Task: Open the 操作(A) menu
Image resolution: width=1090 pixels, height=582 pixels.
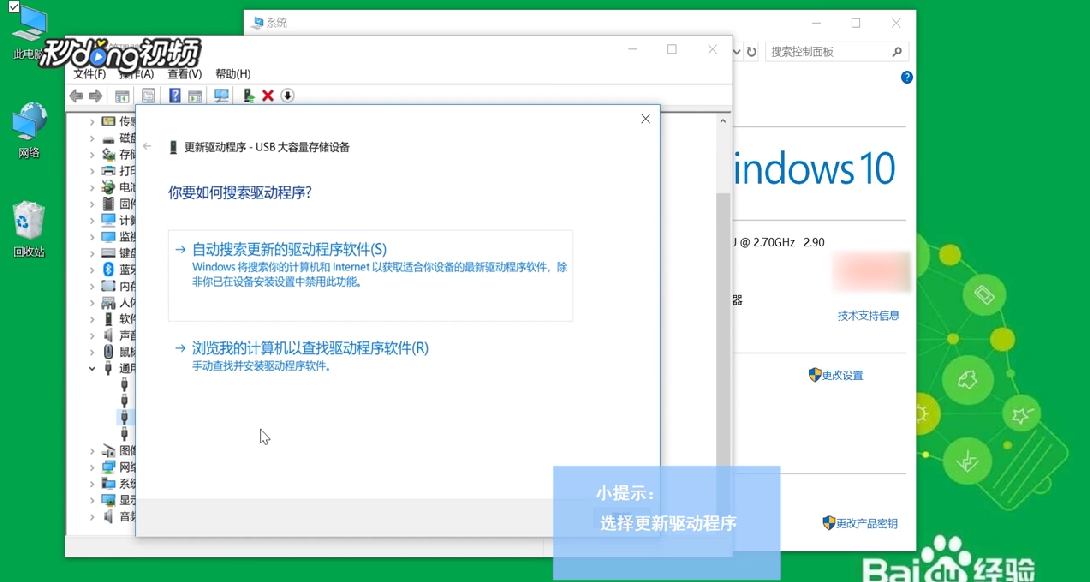Action: 136,74
